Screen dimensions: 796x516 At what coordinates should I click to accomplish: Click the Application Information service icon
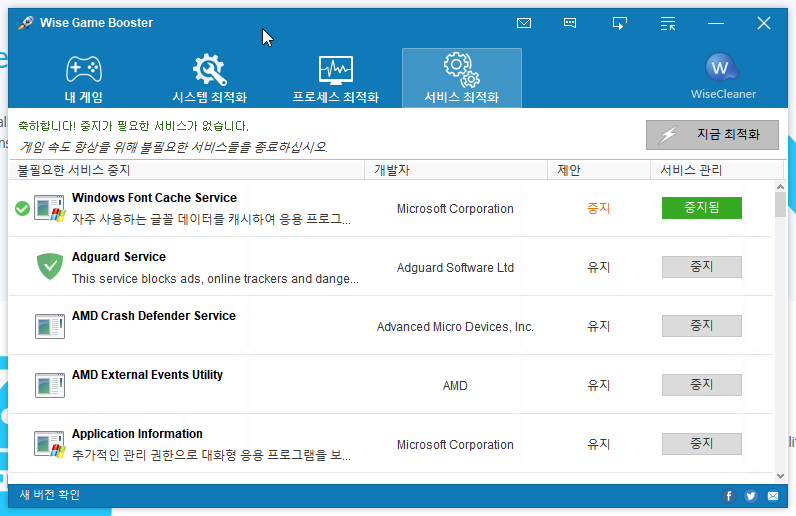pos(50,444)
